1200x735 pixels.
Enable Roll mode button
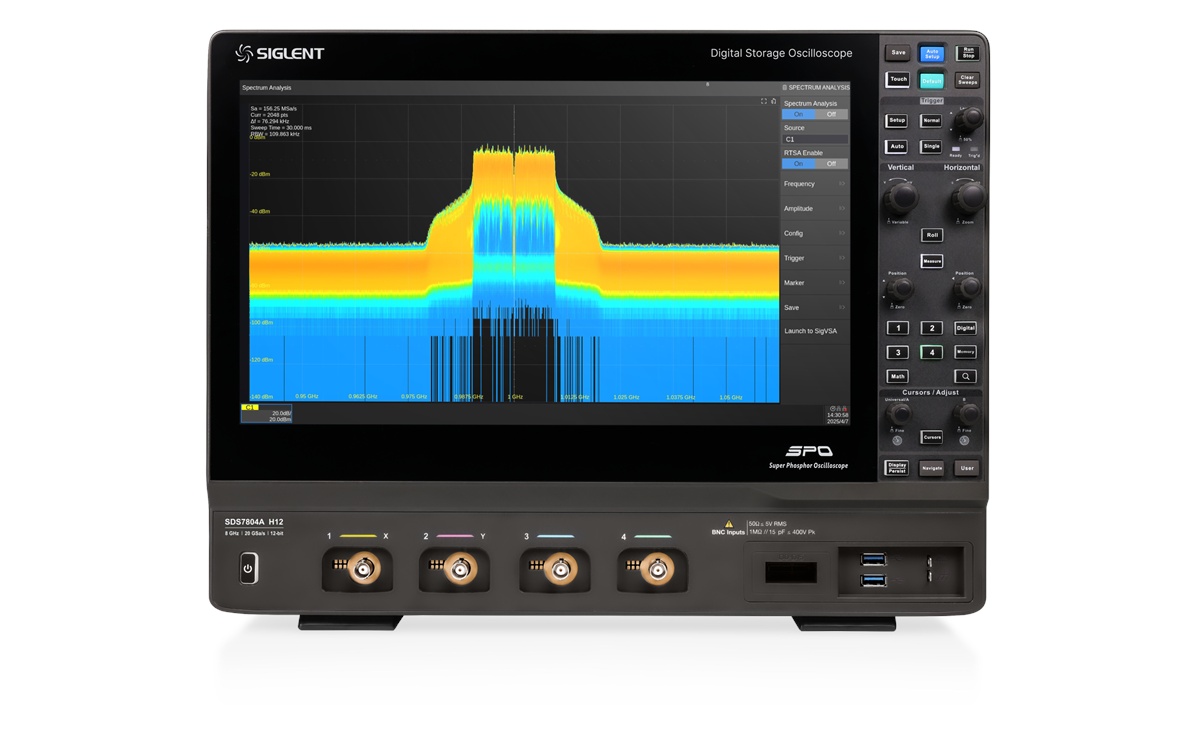click(932, 235)
